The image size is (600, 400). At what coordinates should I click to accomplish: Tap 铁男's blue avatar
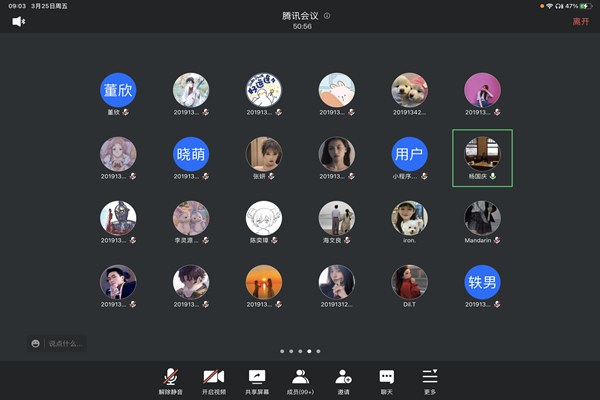(482, 282)
